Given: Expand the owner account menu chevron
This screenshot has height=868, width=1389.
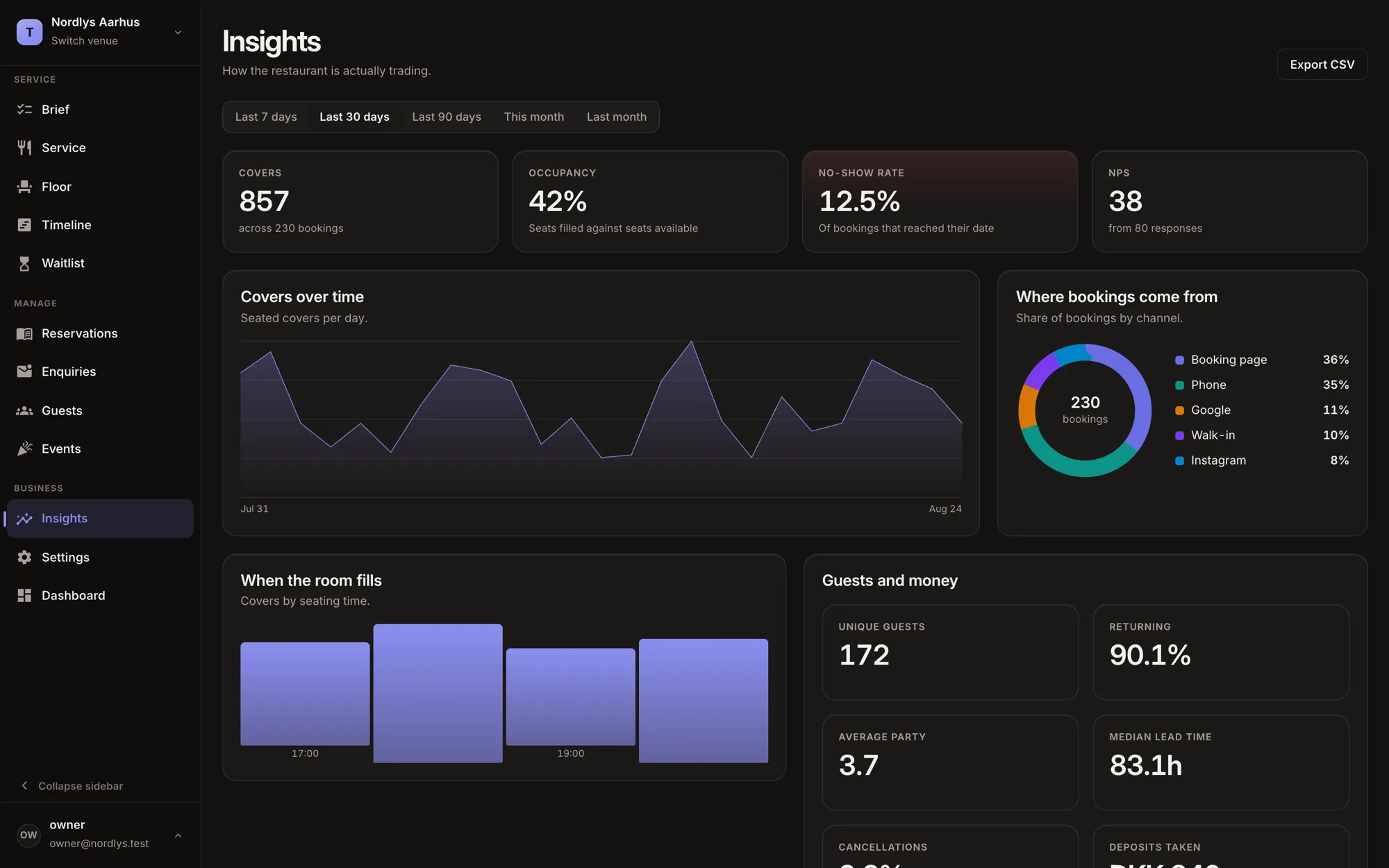Looking at the screenshot, I should (x=178, y=835).
